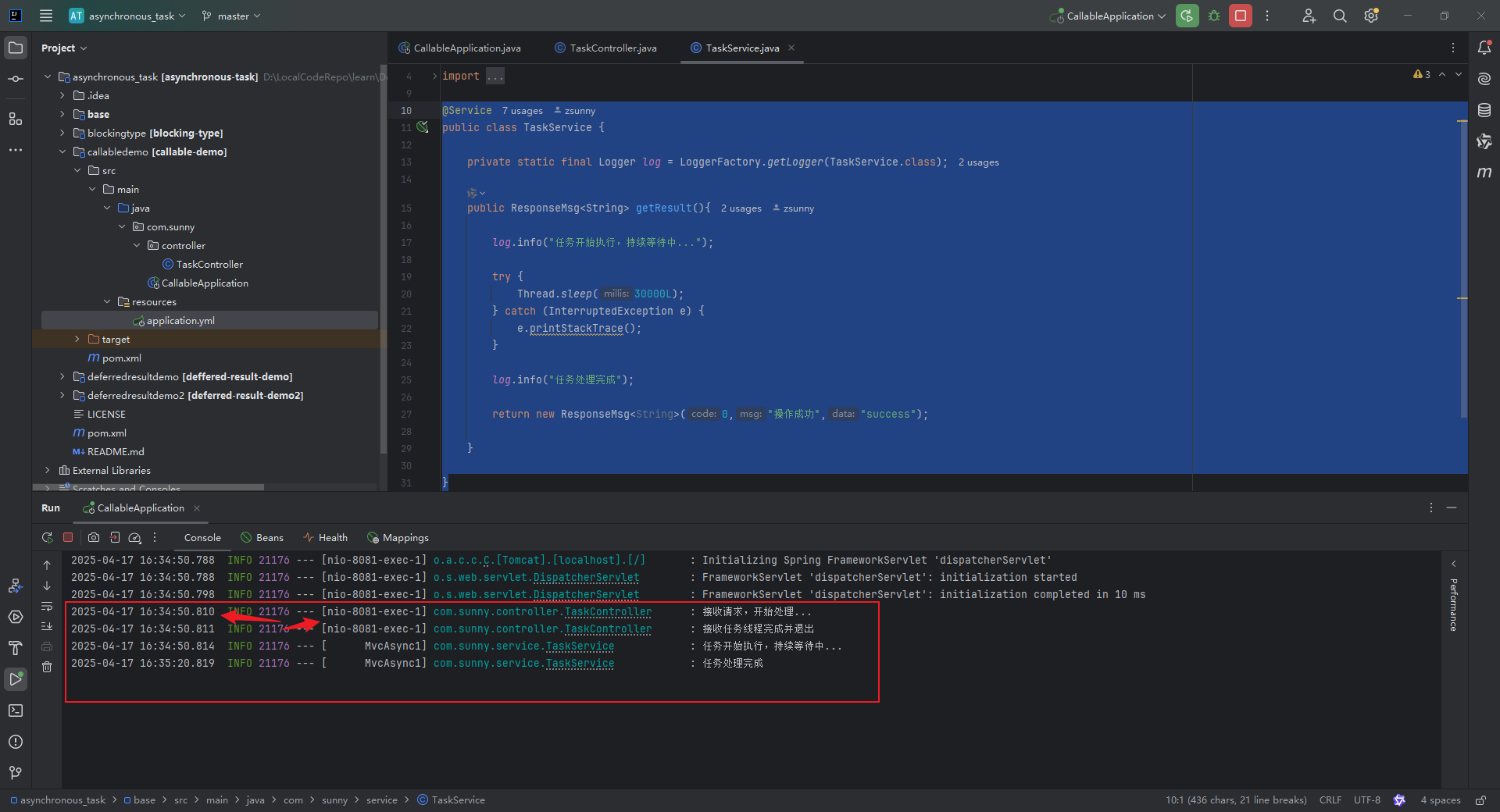
Task: Open the Project tool window icon
Action: point(16,48)
